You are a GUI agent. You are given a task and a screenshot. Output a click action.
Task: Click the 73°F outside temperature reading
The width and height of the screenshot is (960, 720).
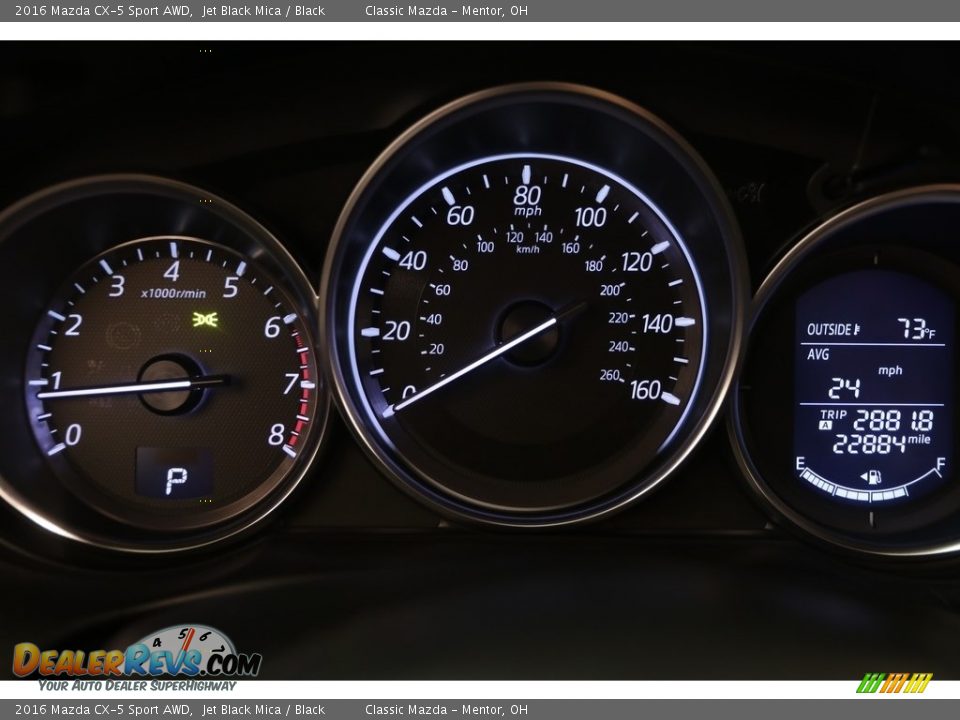click(x=915, y=329)
